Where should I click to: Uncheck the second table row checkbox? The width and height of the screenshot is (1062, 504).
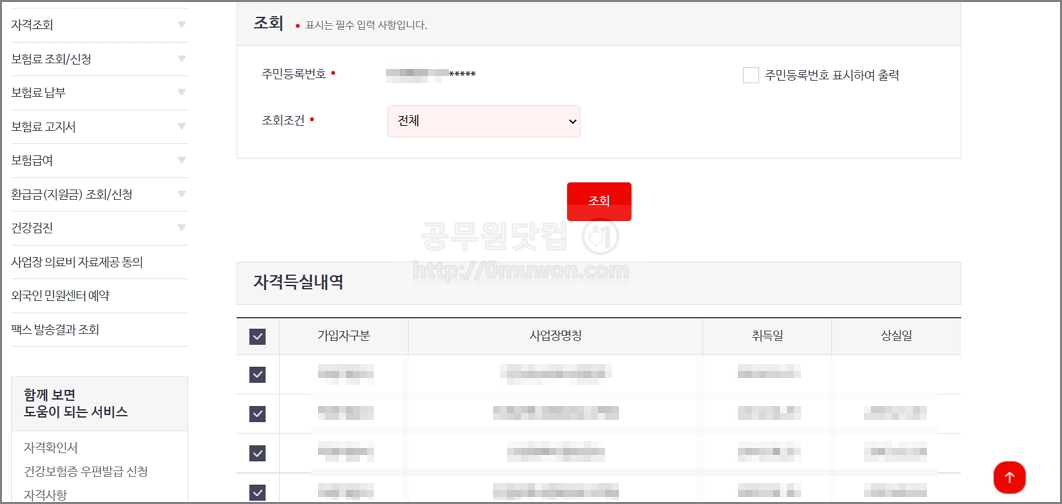(257, 414)
